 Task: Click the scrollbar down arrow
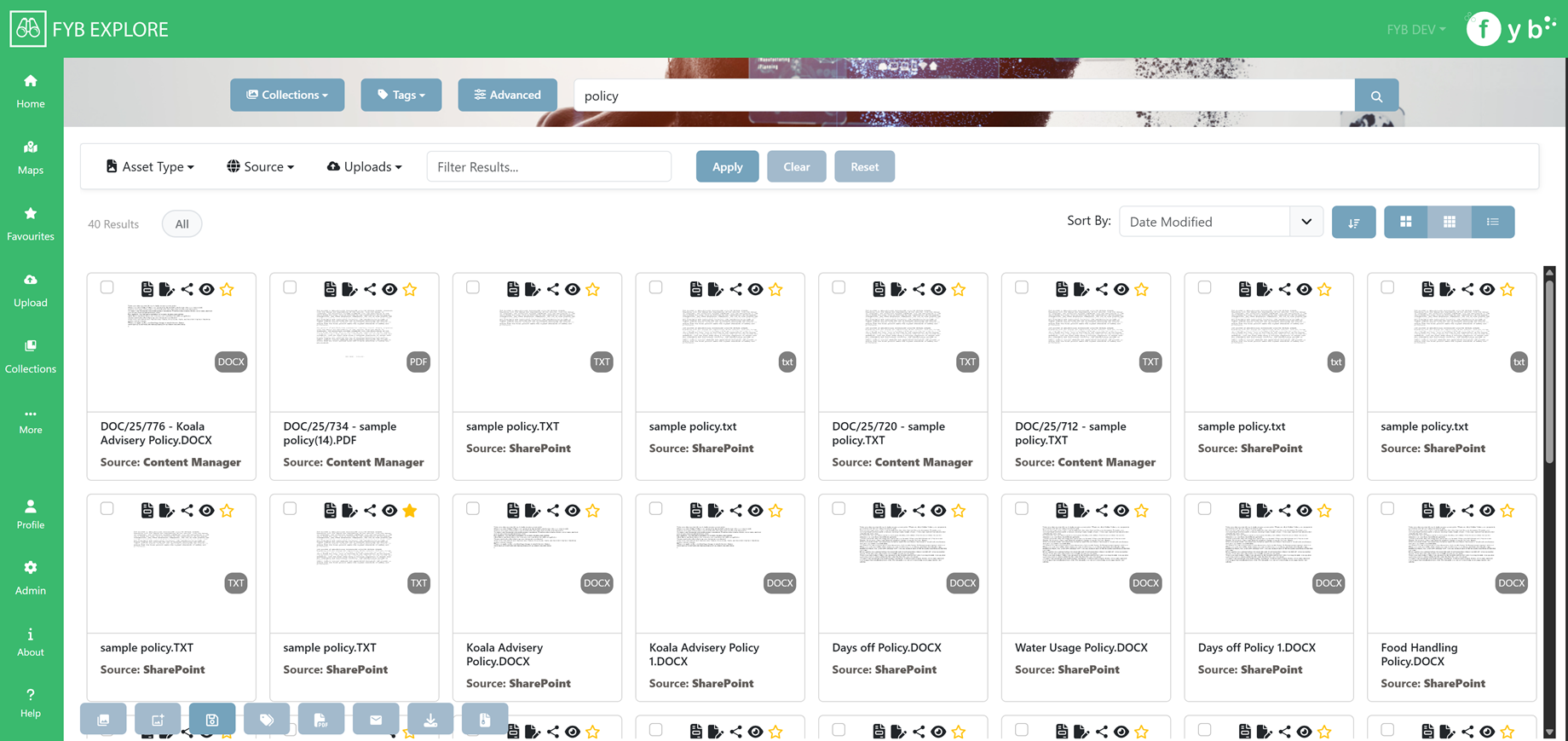point(1549,732)
